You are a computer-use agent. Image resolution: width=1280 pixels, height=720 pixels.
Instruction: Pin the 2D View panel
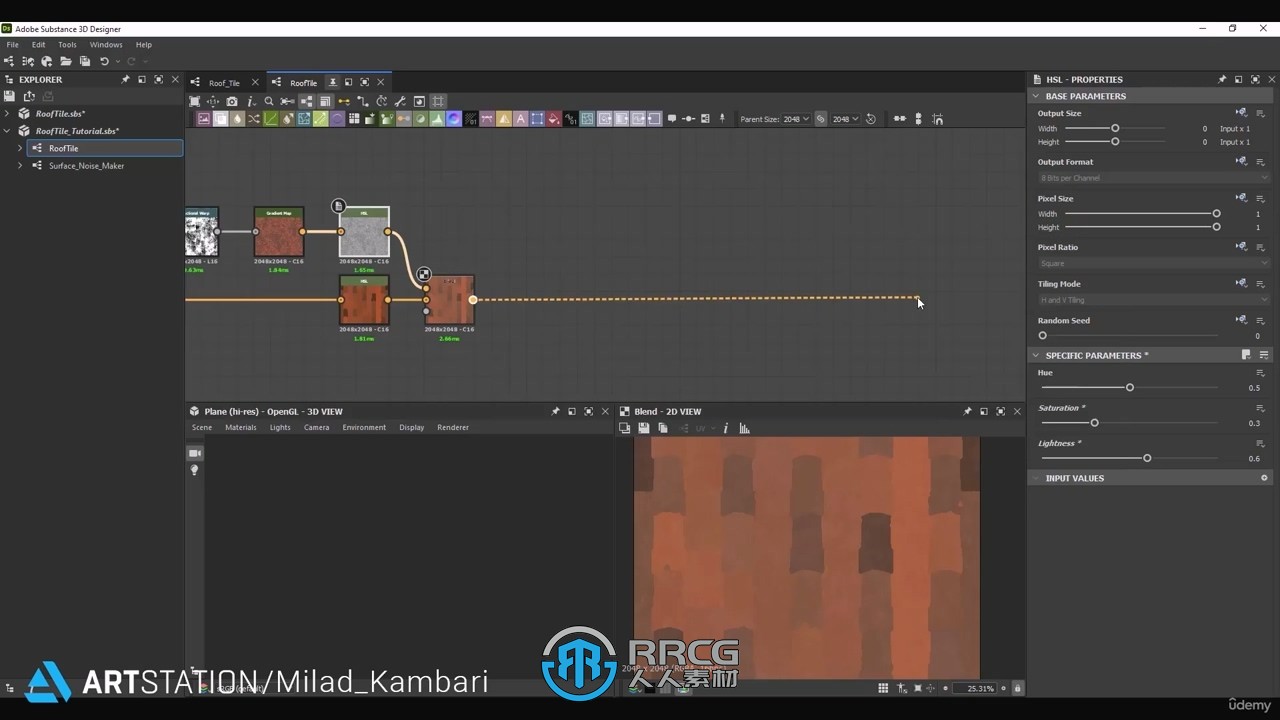pos(967,411)
